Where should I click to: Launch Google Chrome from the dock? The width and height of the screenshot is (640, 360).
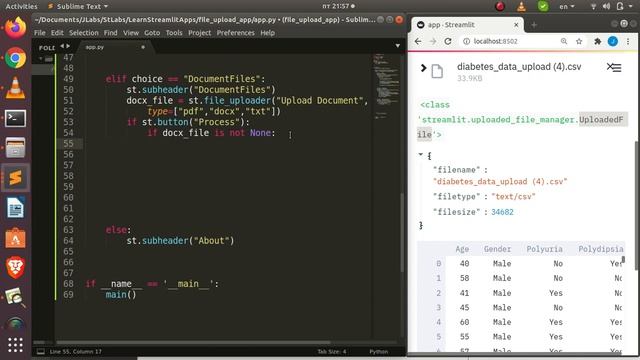[x=16, y=58]
